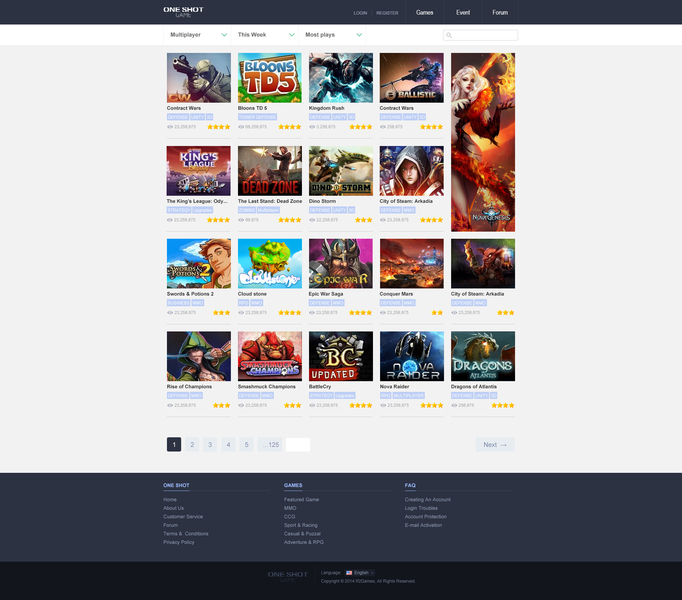This screenshot has height=600, width=682.
Task: Open Creating An Account FAQ link
Action: pos(428,499)
